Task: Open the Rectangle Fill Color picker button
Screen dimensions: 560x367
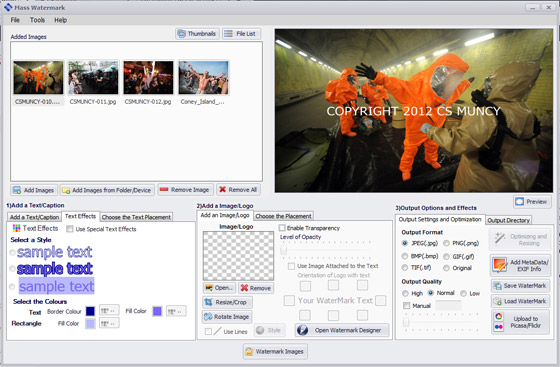Action: point(109,323)
